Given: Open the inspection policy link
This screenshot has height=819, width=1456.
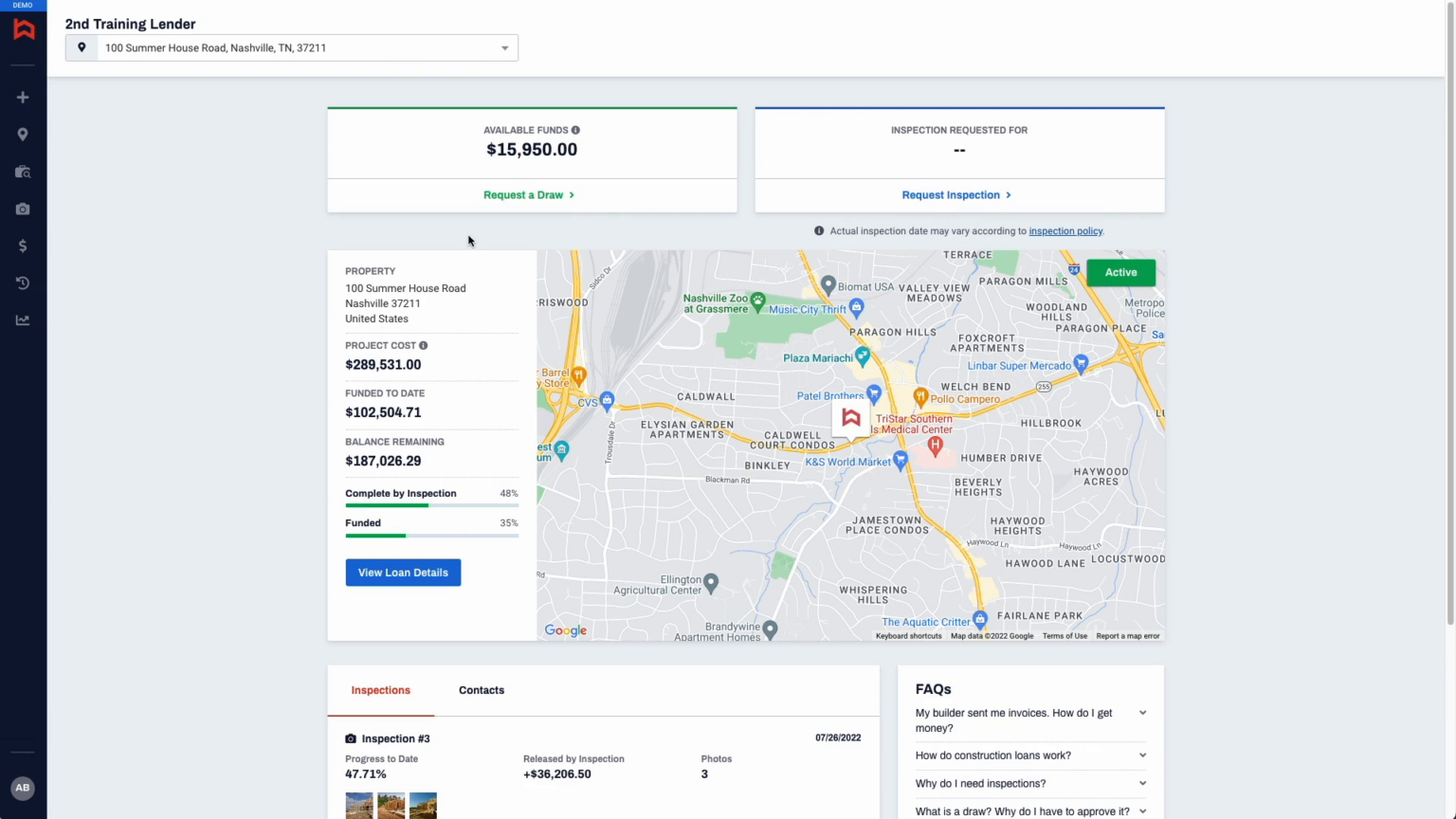Looking at the screenshot, I should coord(1065,230).
